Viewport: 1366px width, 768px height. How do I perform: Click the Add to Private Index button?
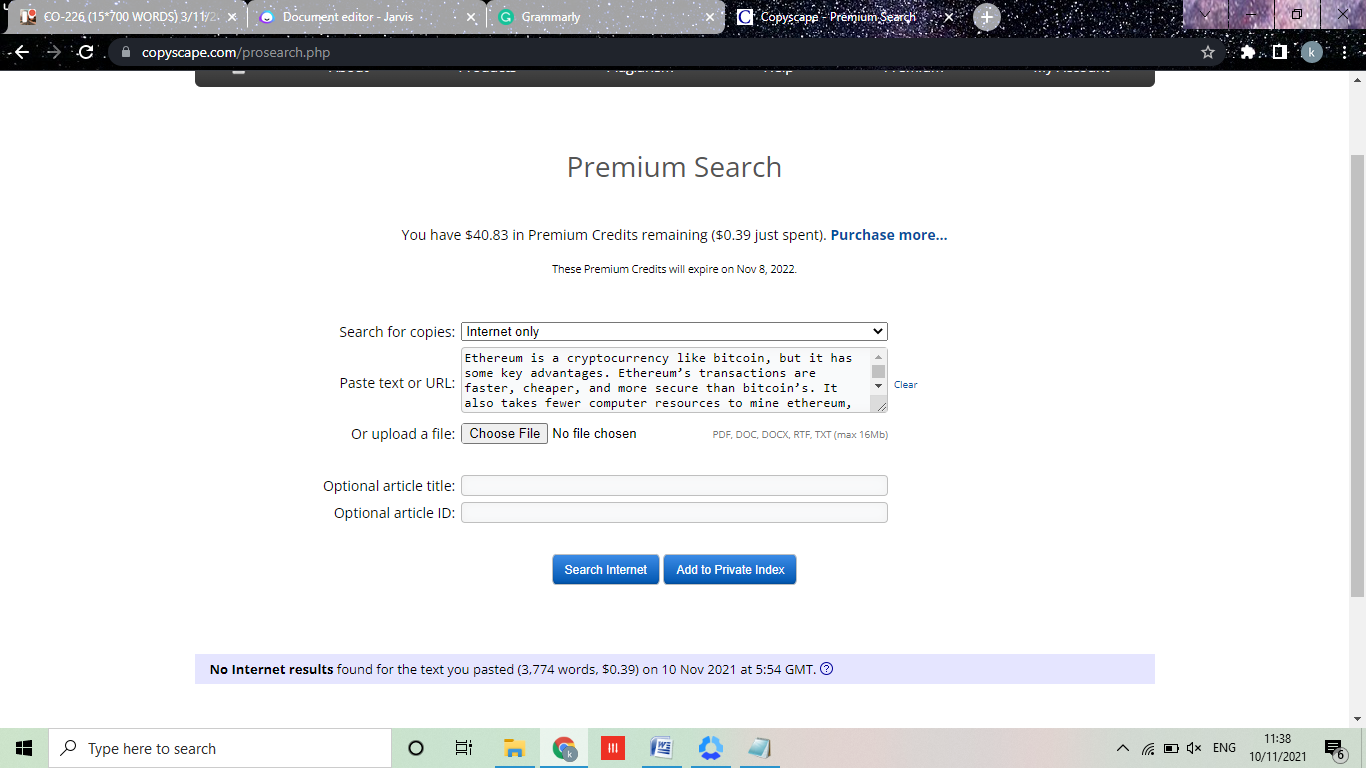[x=730, y=569]
